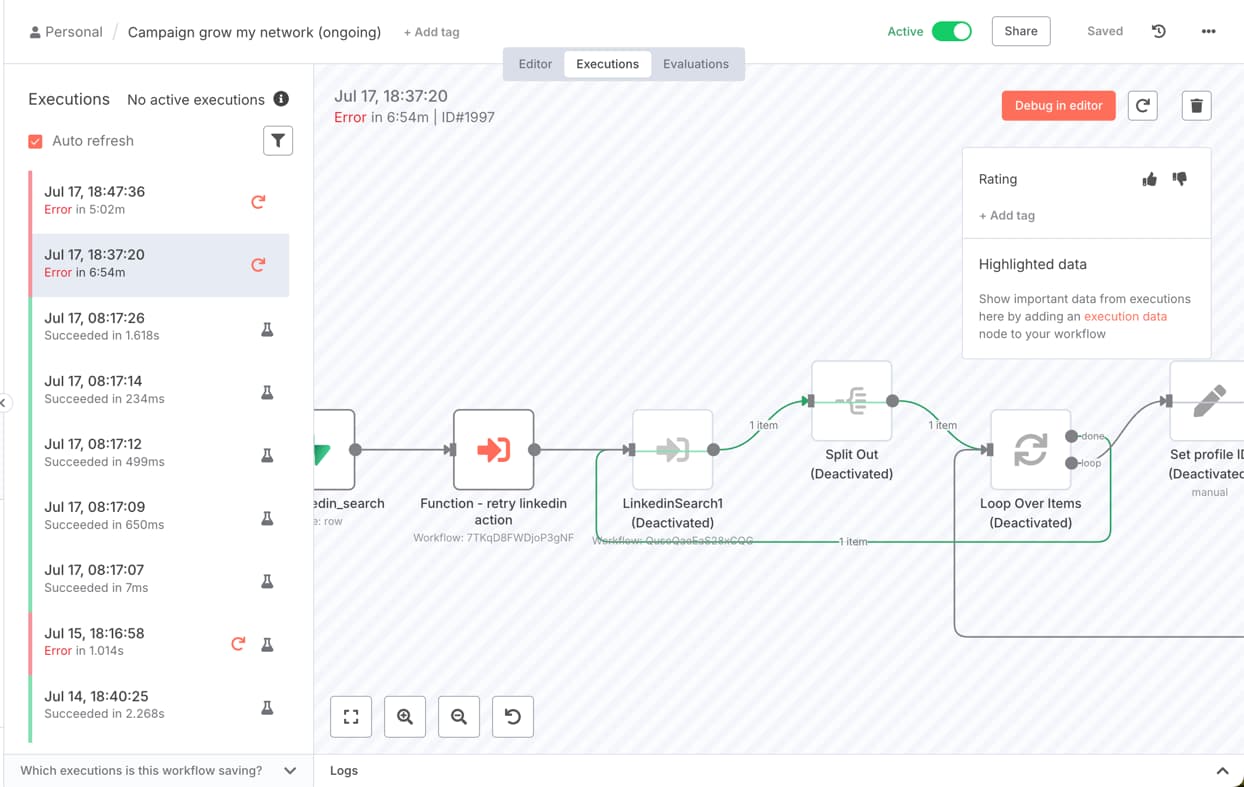Open the executions filter funnel

point(278,141)
